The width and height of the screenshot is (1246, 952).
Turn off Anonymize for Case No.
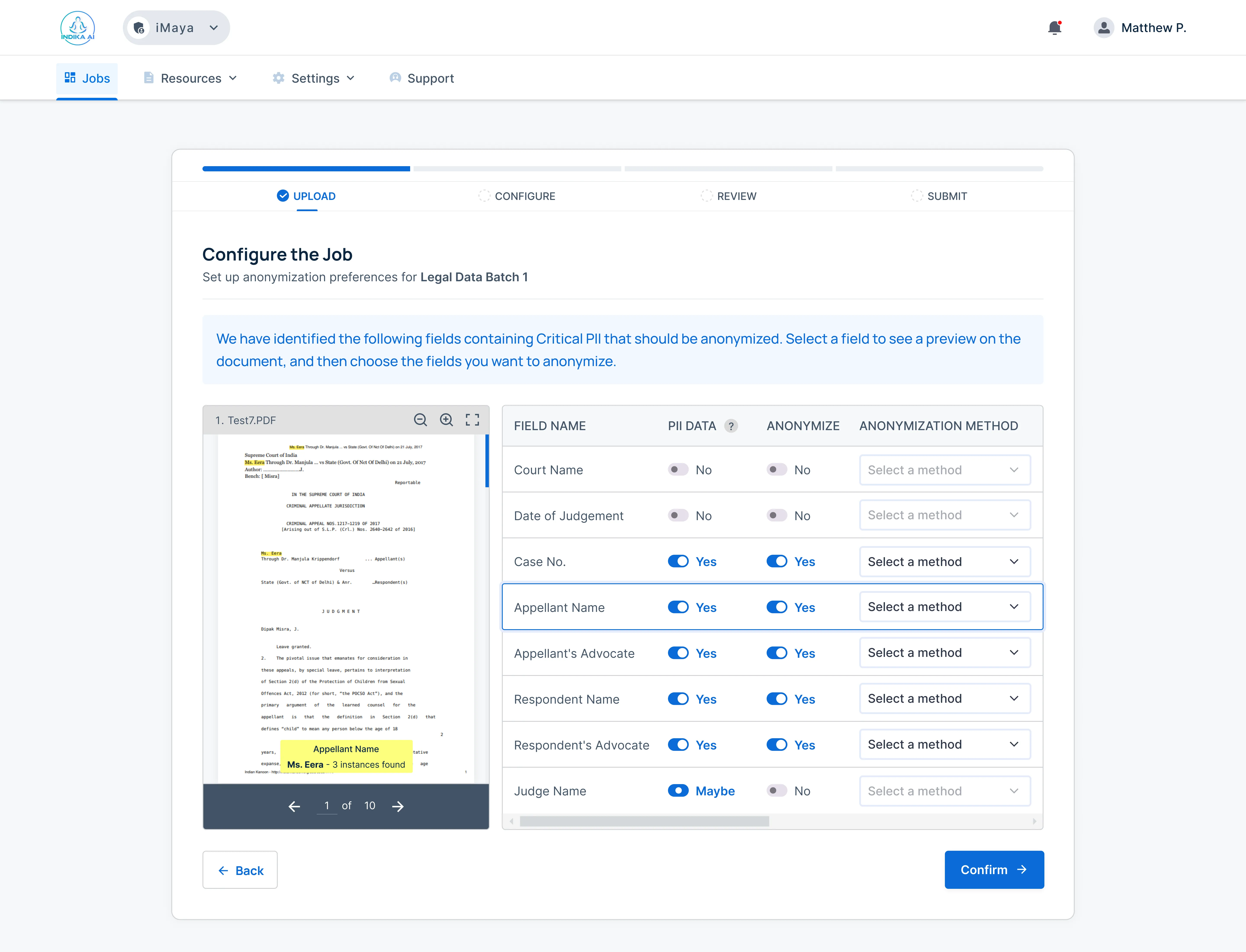pos(776,561)
